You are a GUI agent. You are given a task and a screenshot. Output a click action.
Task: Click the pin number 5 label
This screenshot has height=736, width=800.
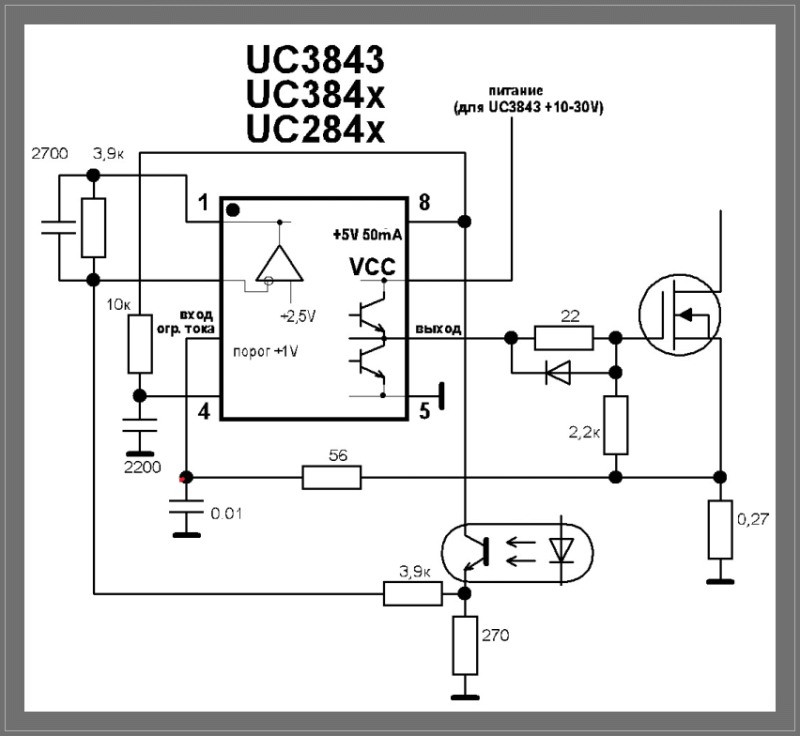(424, 411)
